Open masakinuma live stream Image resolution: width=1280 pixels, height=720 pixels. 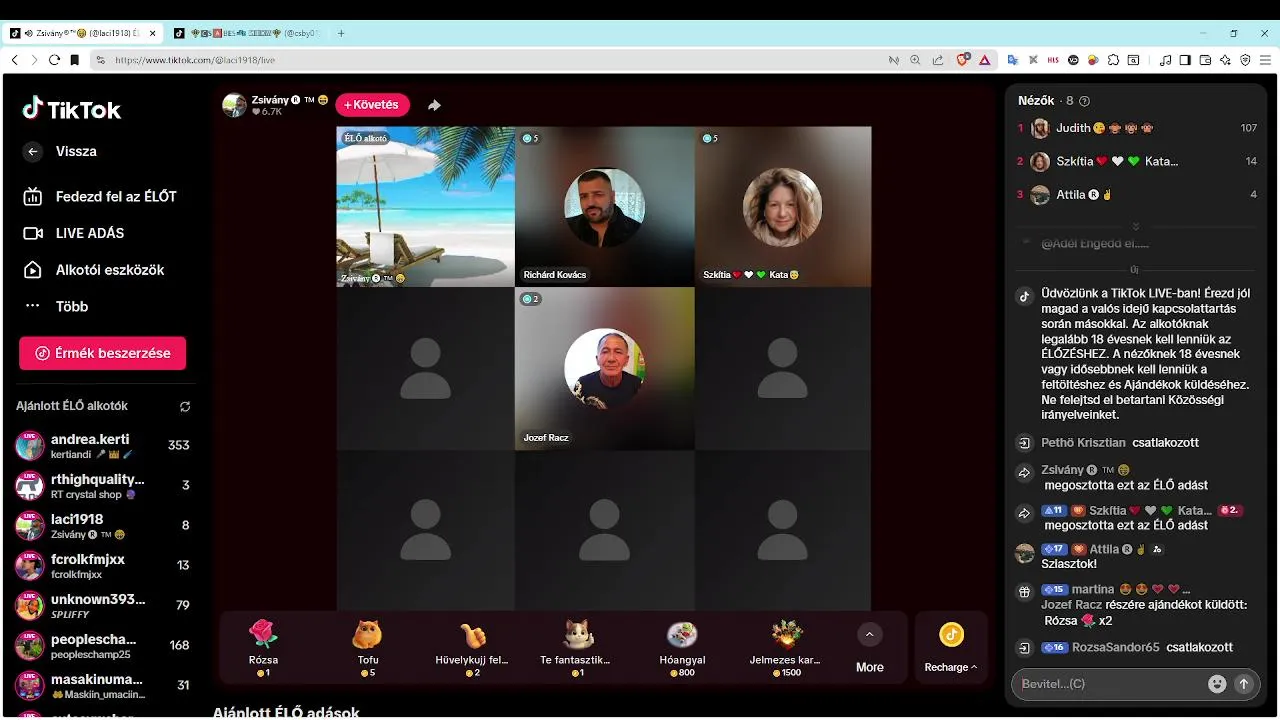[103, 686]
